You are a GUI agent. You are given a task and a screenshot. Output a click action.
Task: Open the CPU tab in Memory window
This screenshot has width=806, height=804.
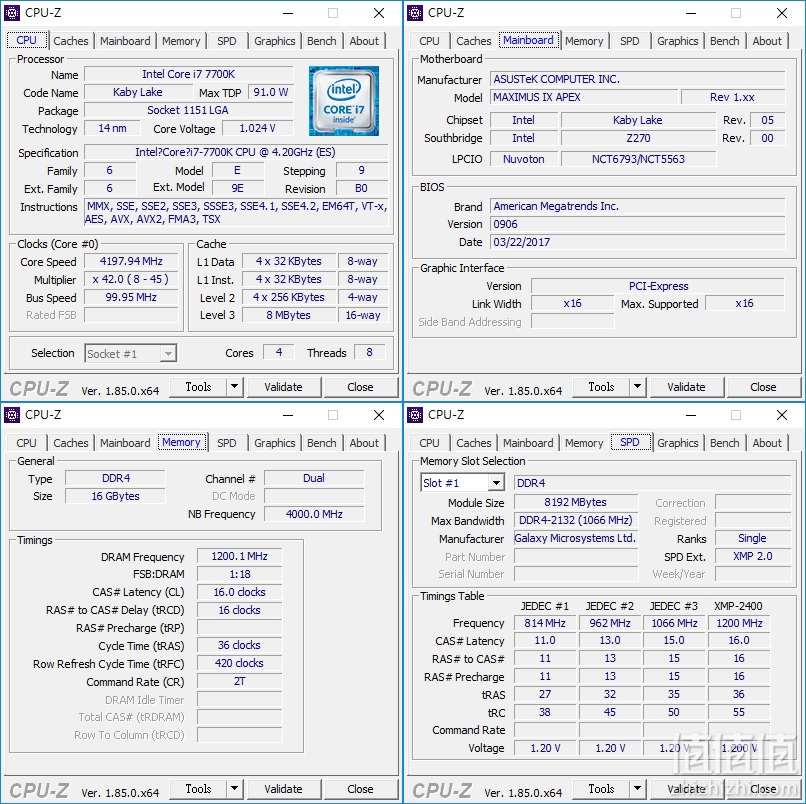pos(26,443)
